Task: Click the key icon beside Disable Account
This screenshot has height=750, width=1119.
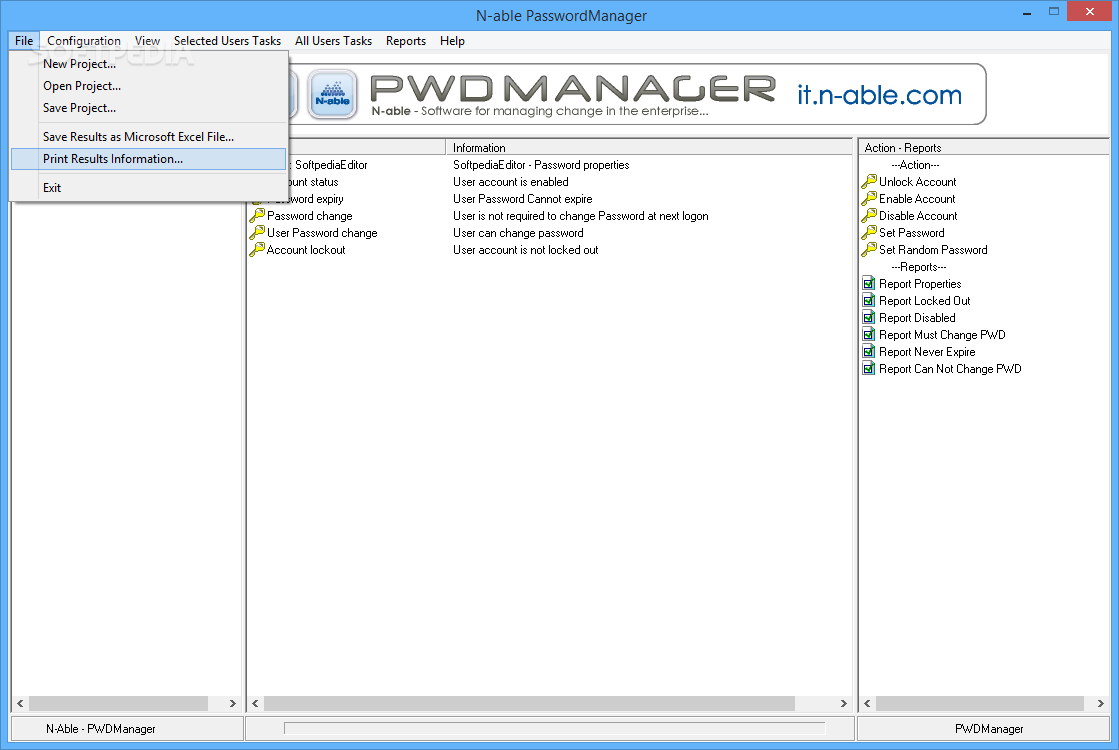Action: [x=869, y=216]
